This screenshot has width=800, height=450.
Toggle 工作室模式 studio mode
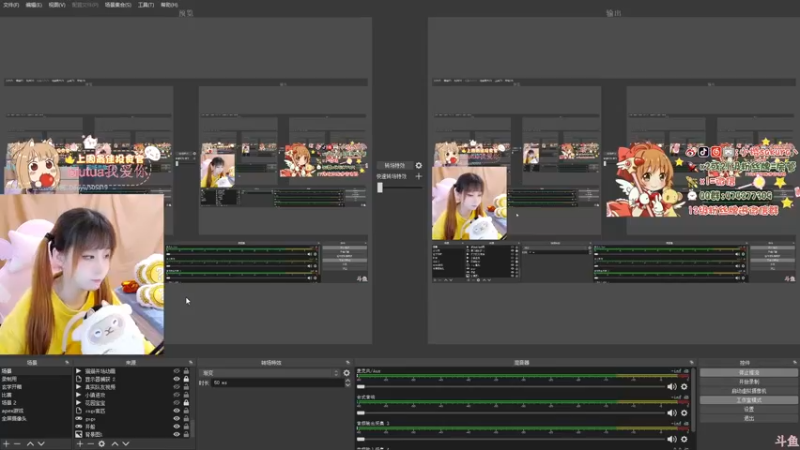pos(748,400)
